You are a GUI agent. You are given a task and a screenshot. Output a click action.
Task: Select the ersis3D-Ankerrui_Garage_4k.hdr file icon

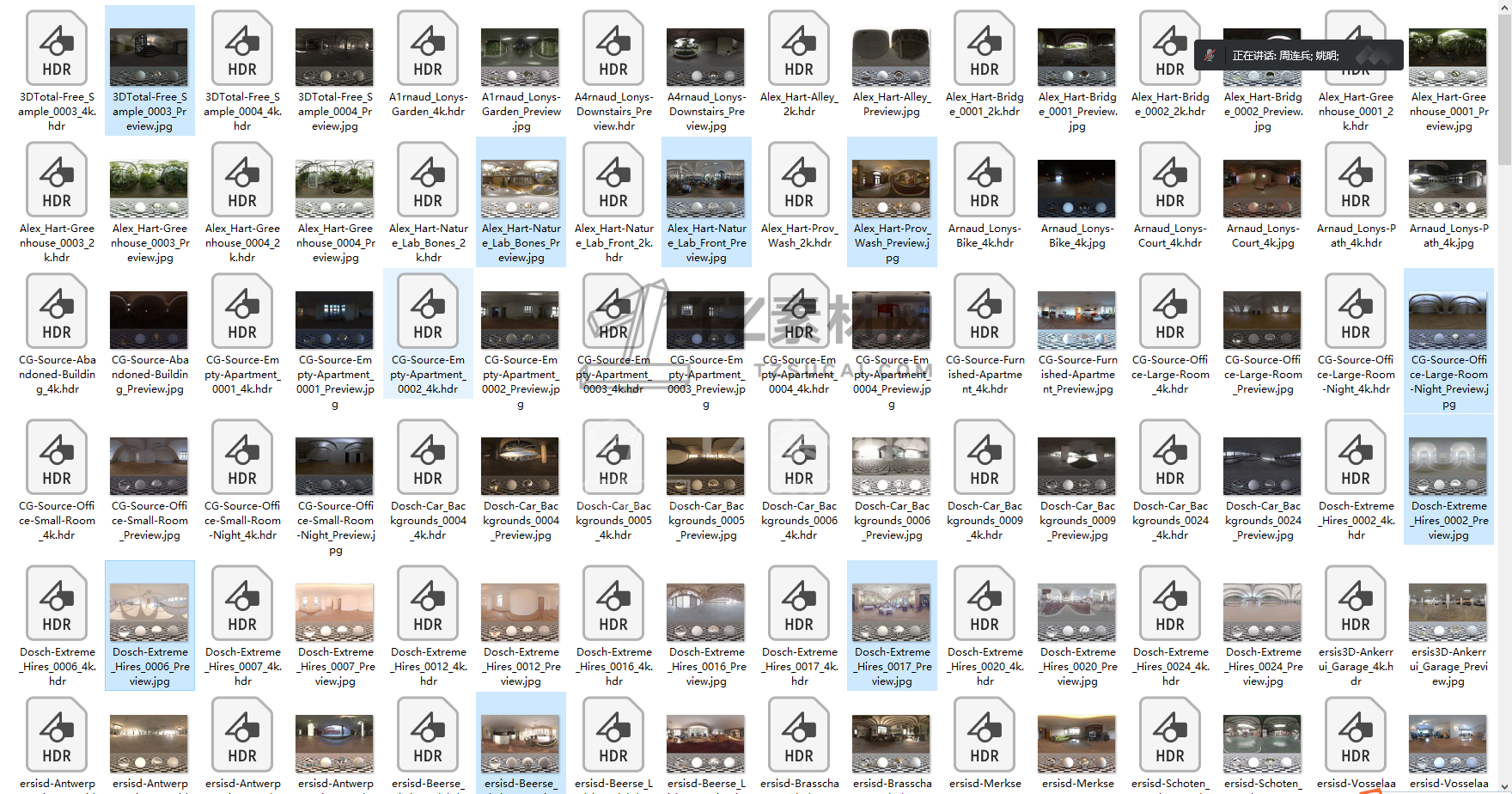click(x=1356, y=603)
